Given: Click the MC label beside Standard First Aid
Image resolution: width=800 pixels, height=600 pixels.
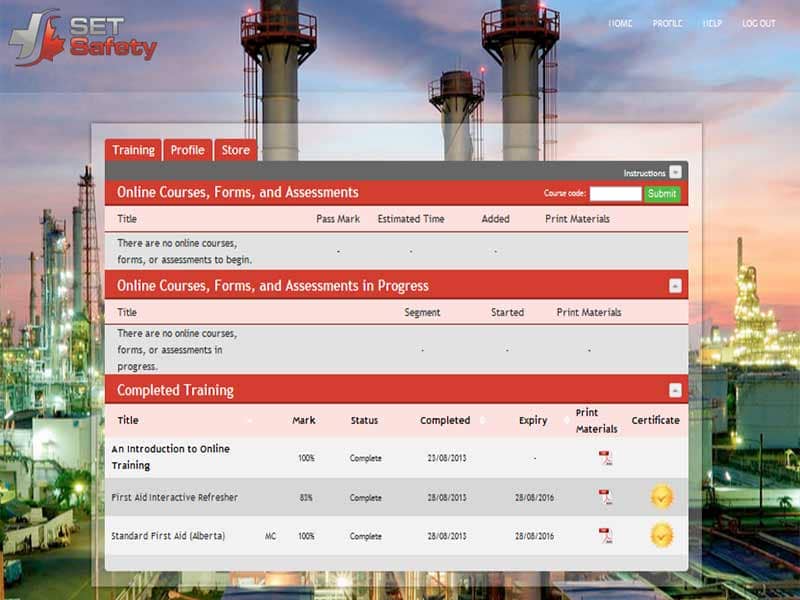Looking at the screenshot, I should click(x=270, y=536).
